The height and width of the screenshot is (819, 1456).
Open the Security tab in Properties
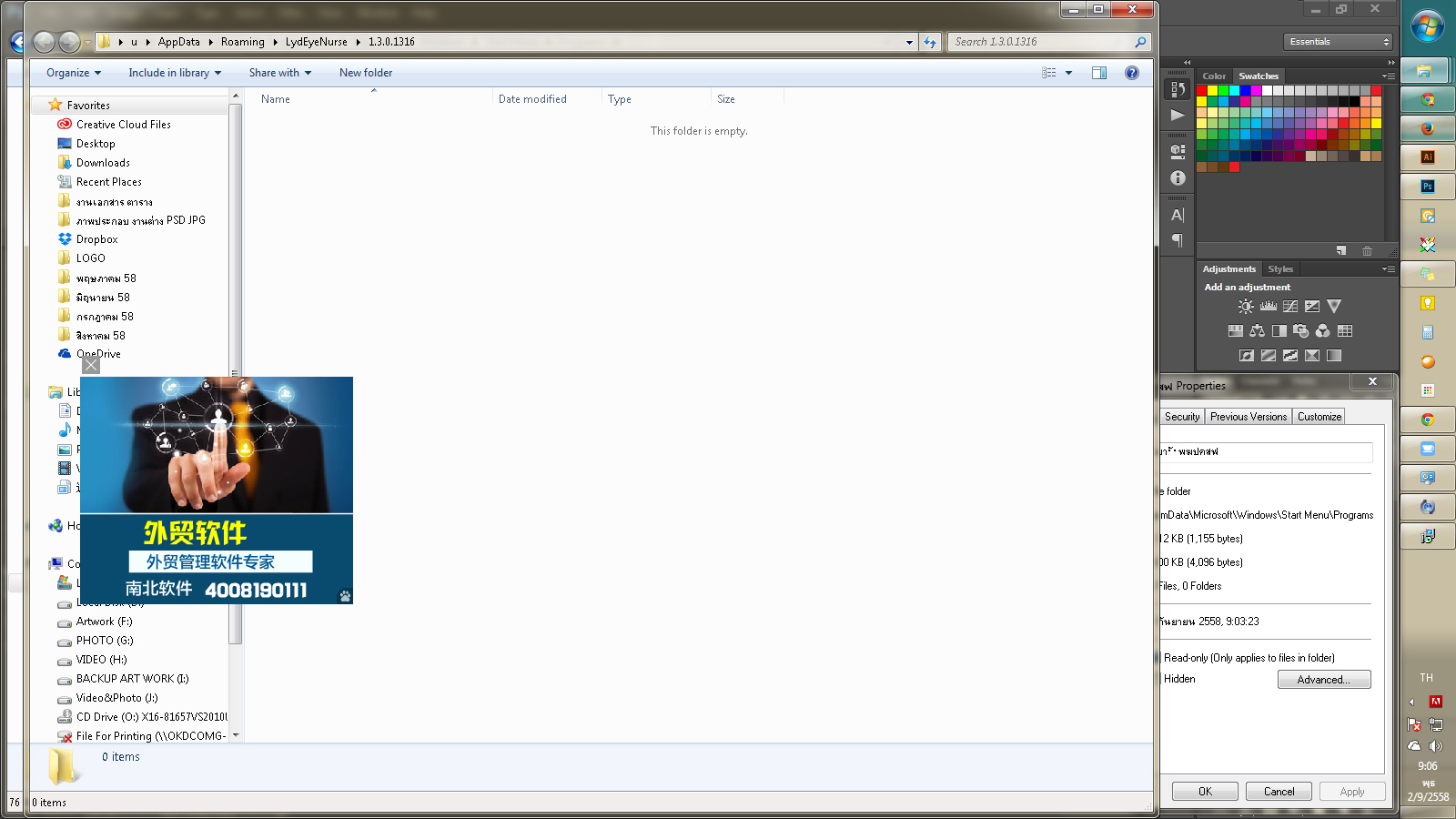click(1181, 417)
